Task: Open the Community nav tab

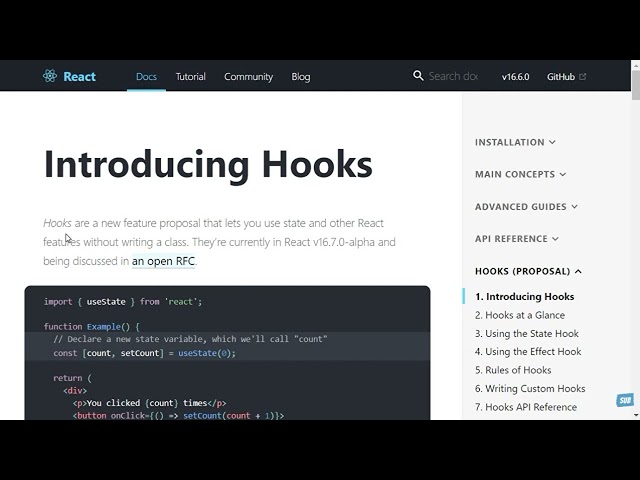Action: (x=248, y=76)
